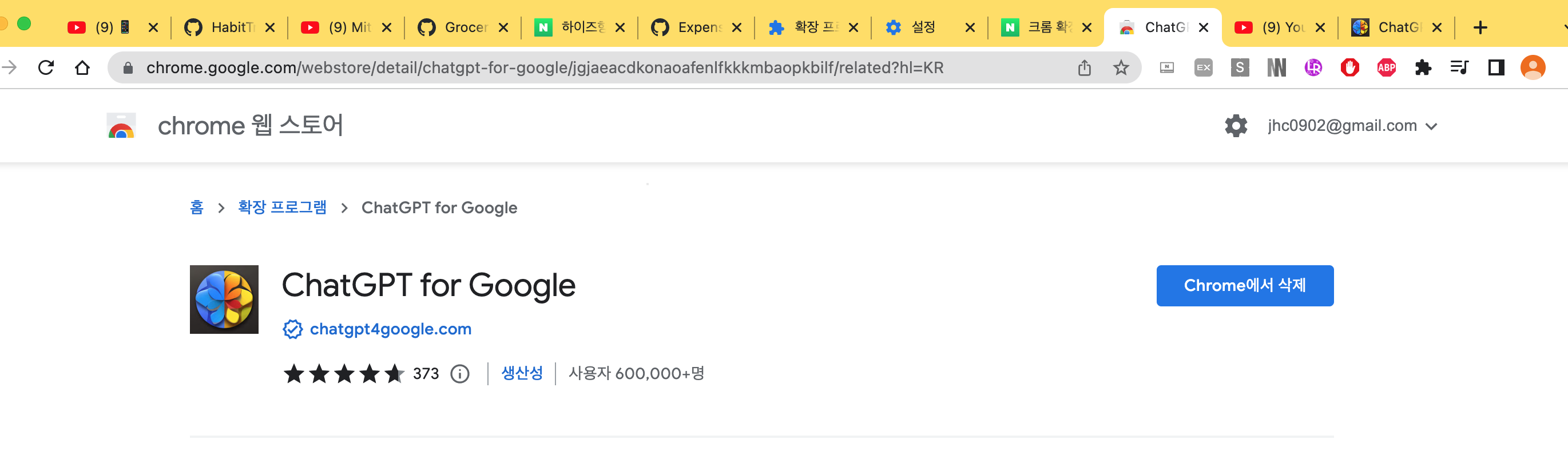The image size is (1568, 463).
Task: Click the Chrome Web Store logo
Action: click(121, 125)
